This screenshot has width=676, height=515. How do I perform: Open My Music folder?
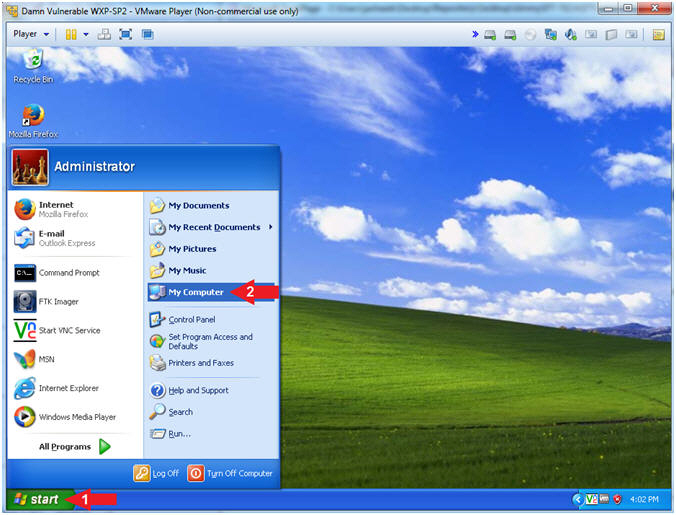point(178,271)
